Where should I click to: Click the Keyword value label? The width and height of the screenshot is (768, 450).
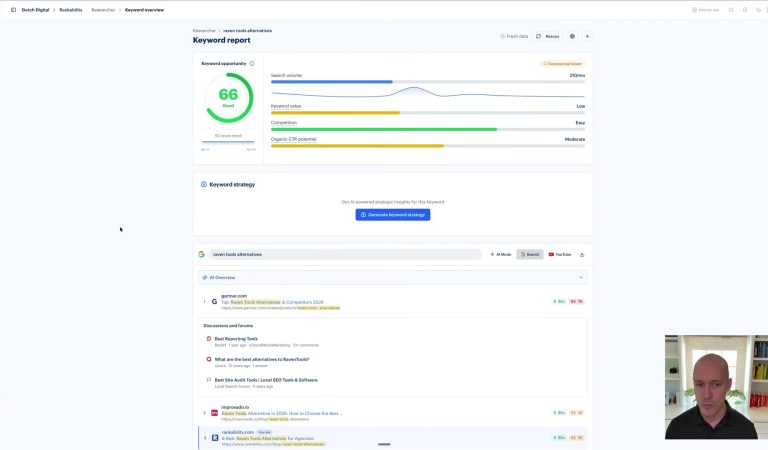coord(286,106)
